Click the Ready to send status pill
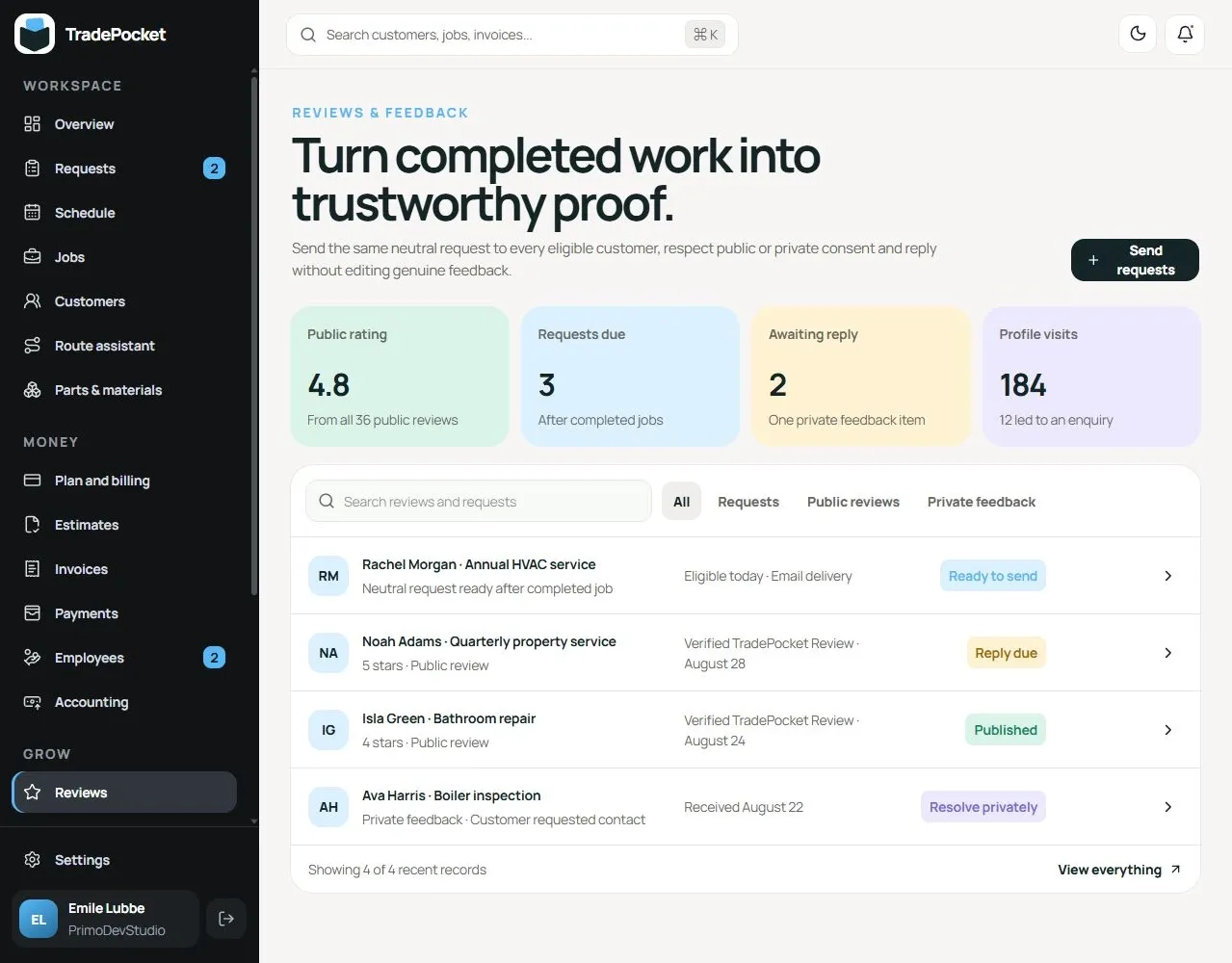 click(x=993, y=576)
